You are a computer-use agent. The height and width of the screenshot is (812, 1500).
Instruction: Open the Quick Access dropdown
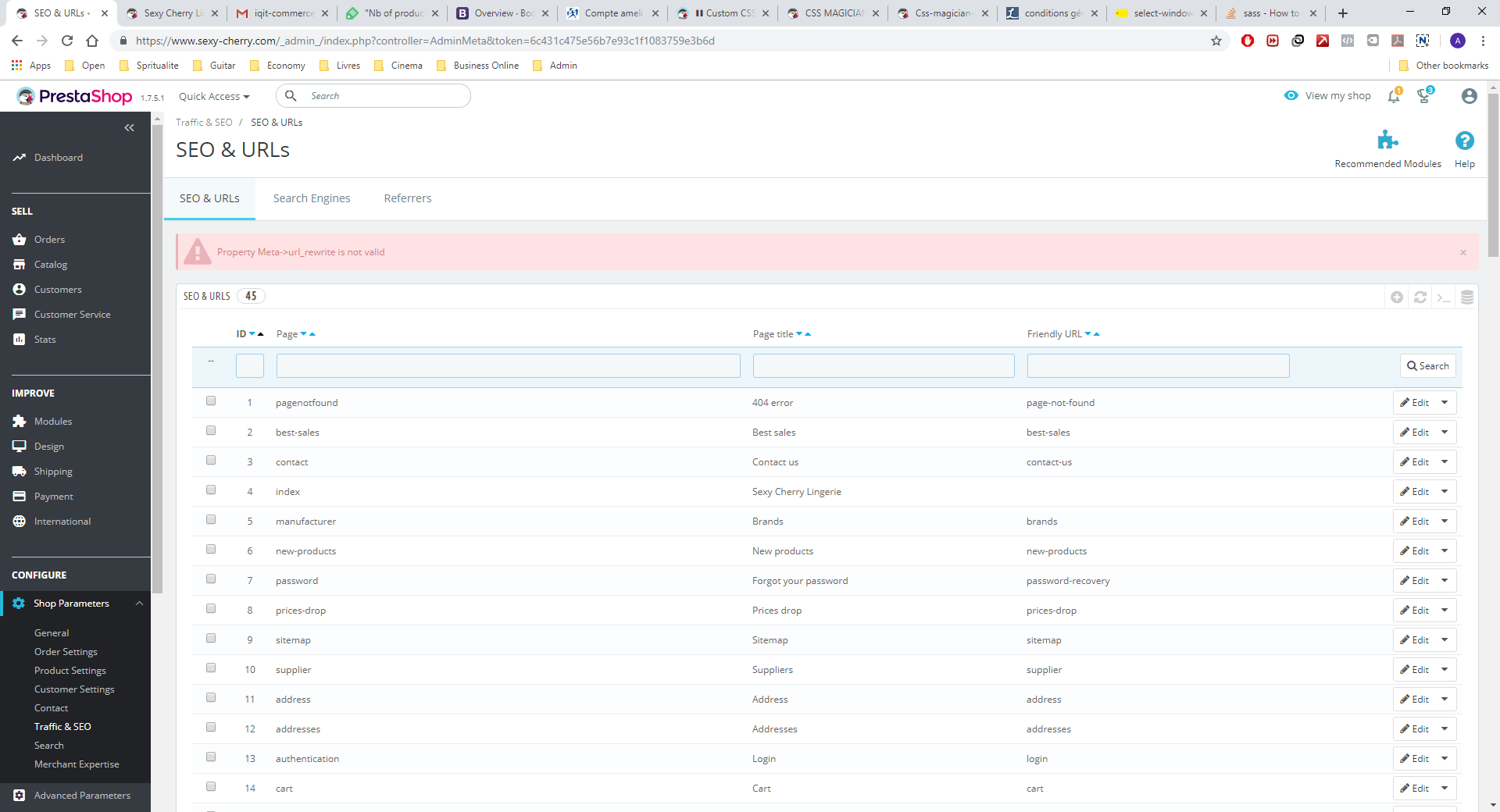[214, 97]
